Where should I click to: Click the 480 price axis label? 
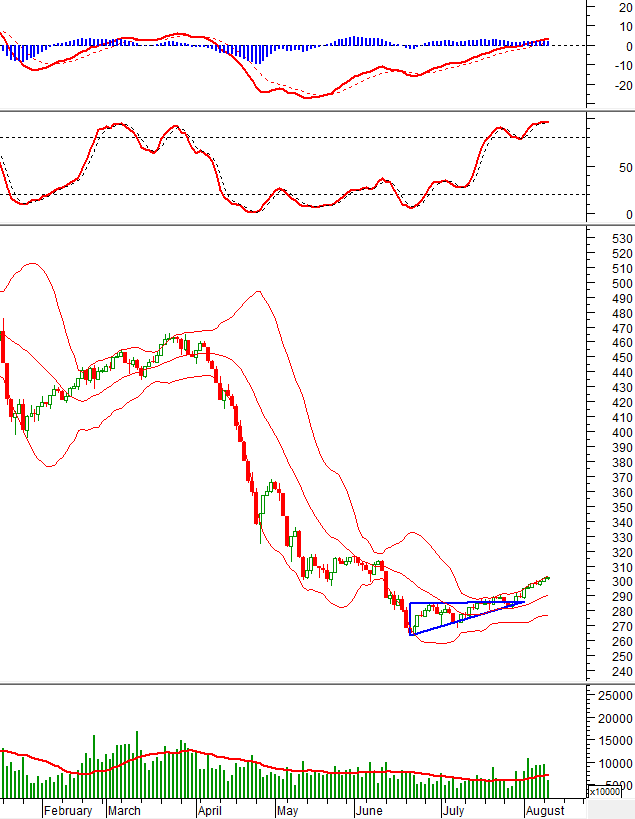[x=621, y=313]
